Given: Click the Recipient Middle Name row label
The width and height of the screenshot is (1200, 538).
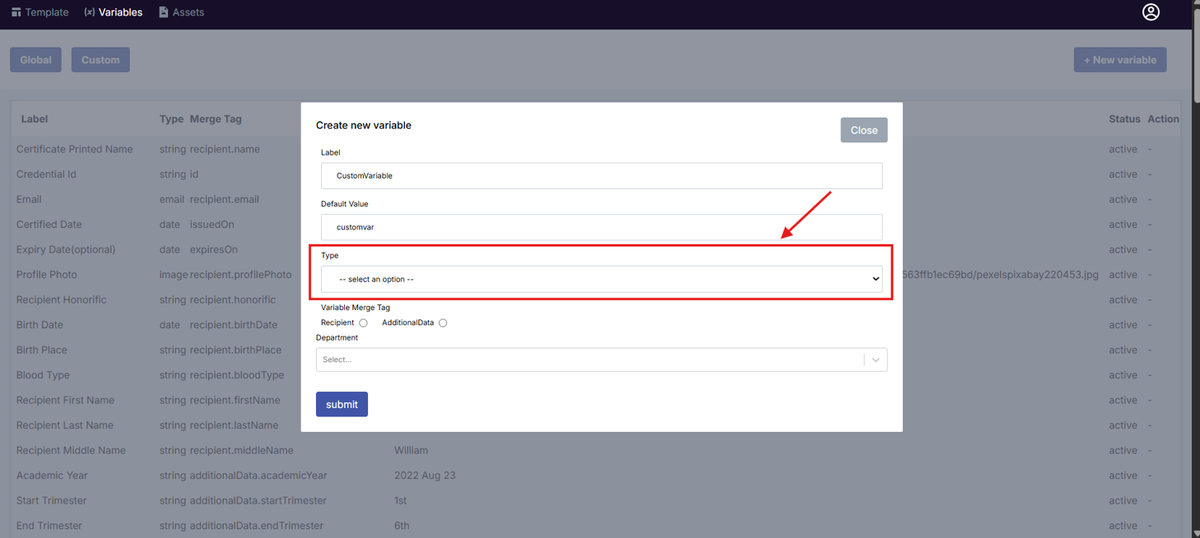Looking at the screenshot, I should (x=71, y=450).
